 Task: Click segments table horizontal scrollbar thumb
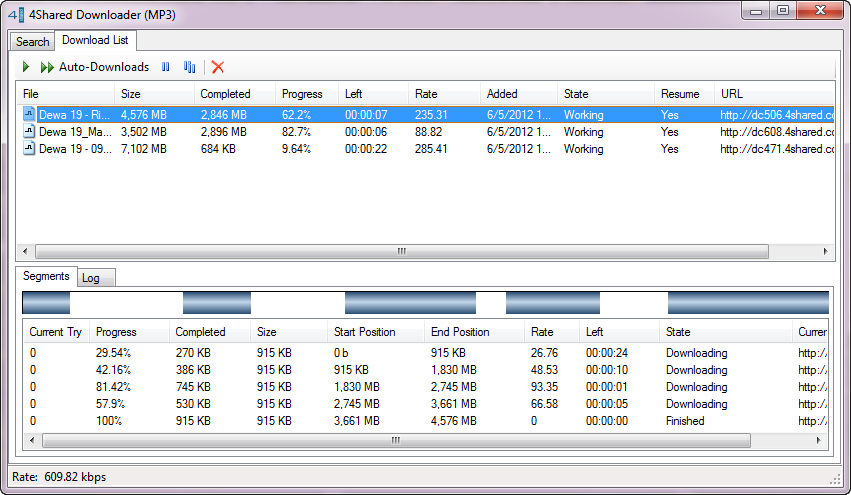pos(396,440)
